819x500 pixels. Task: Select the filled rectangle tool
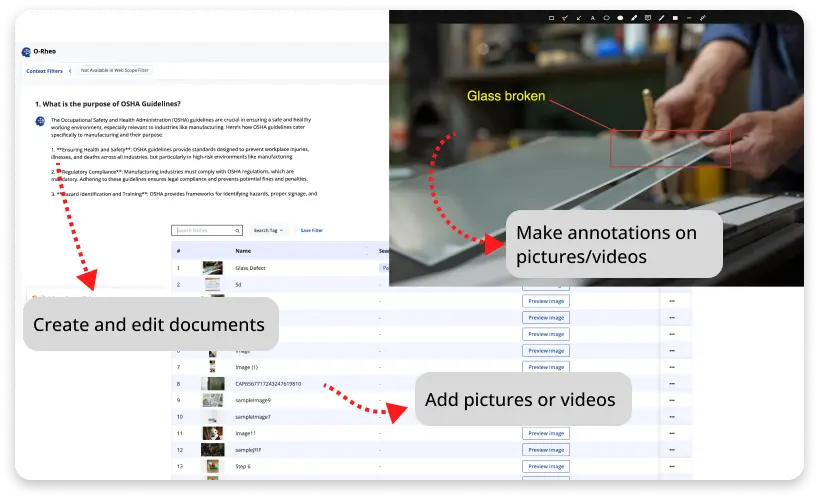[675, 18]
